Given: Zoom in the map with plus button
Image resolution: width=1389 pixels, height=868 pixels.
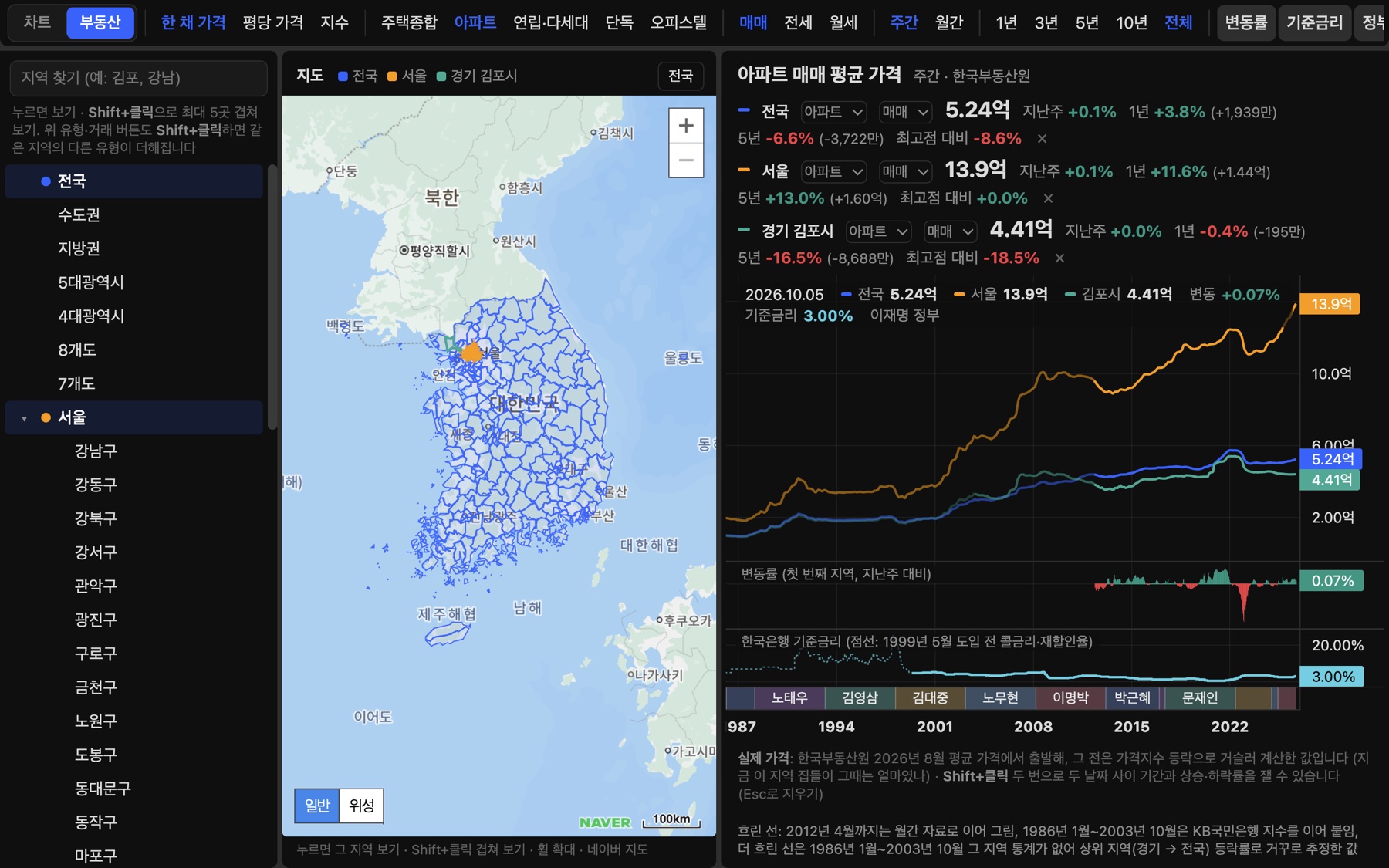Looking at the screenshot, I should tap(686, 126).
